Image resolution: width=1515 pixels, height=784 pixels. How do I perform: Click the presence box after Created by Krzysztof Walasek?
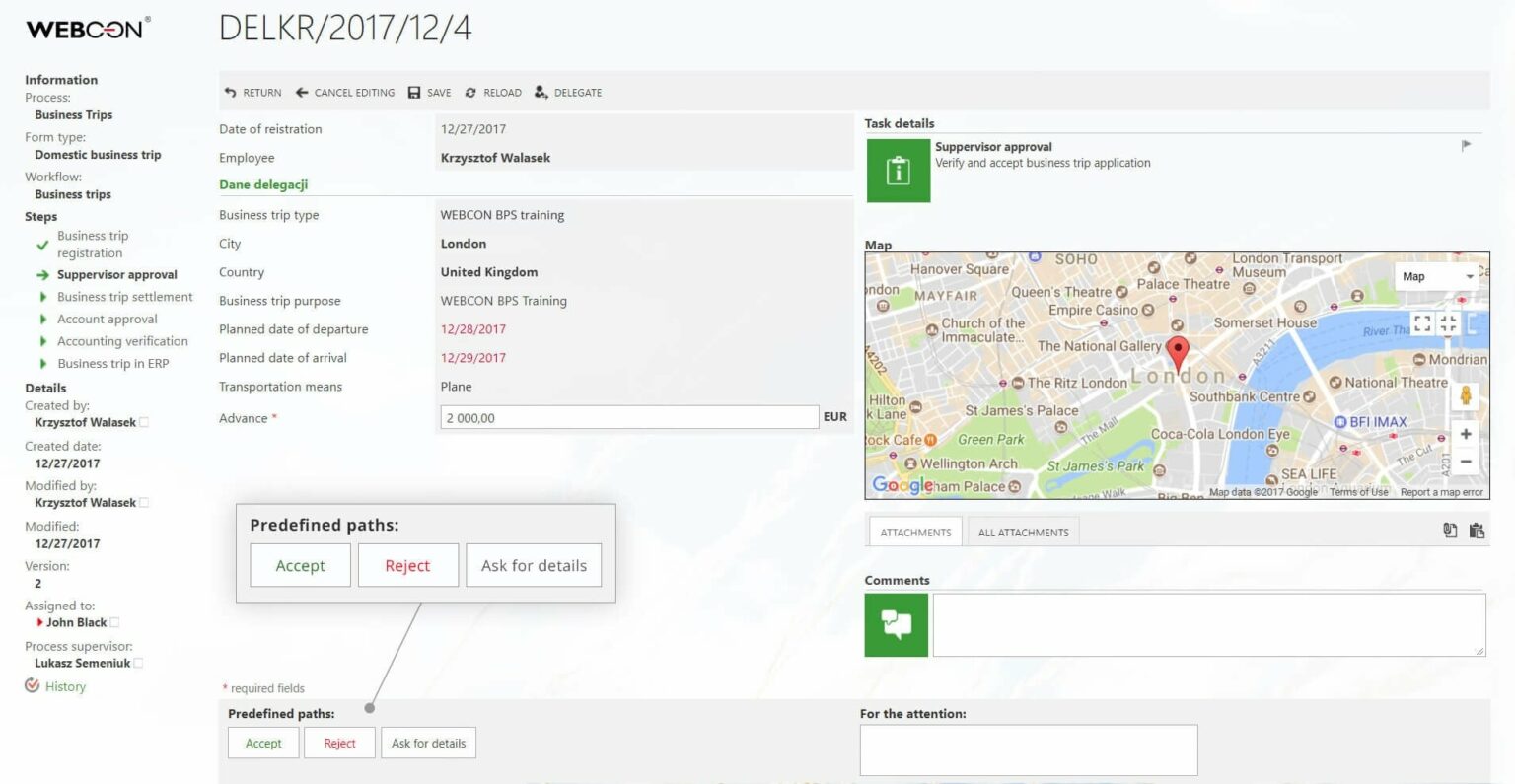pyautogui.click(x=144, y=422)
